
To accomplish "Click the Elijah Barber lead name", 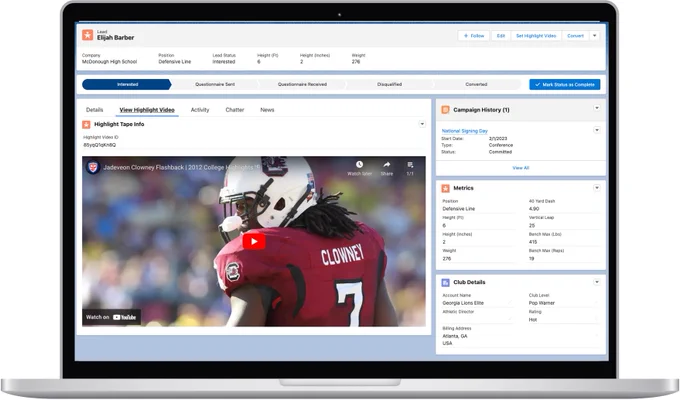I will pyautogui.click(x=115, y=38).
